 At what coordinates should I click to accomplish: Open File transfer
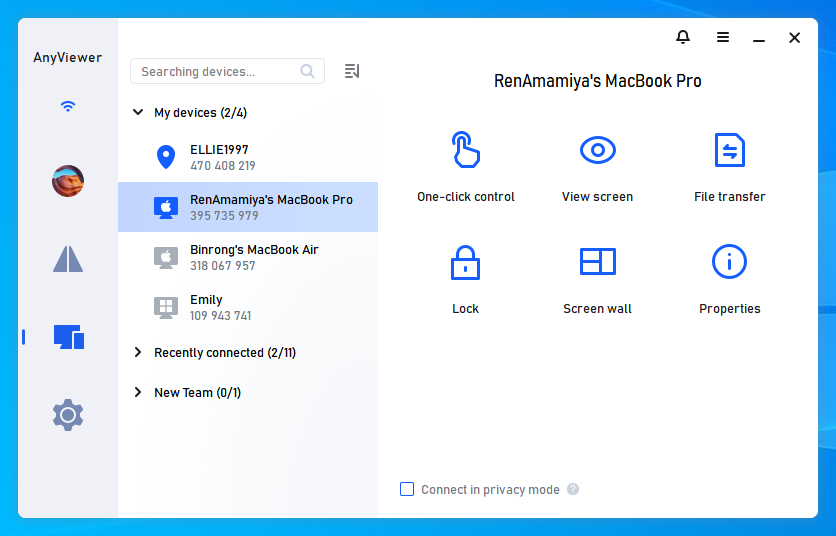click(x=729, y=167)
